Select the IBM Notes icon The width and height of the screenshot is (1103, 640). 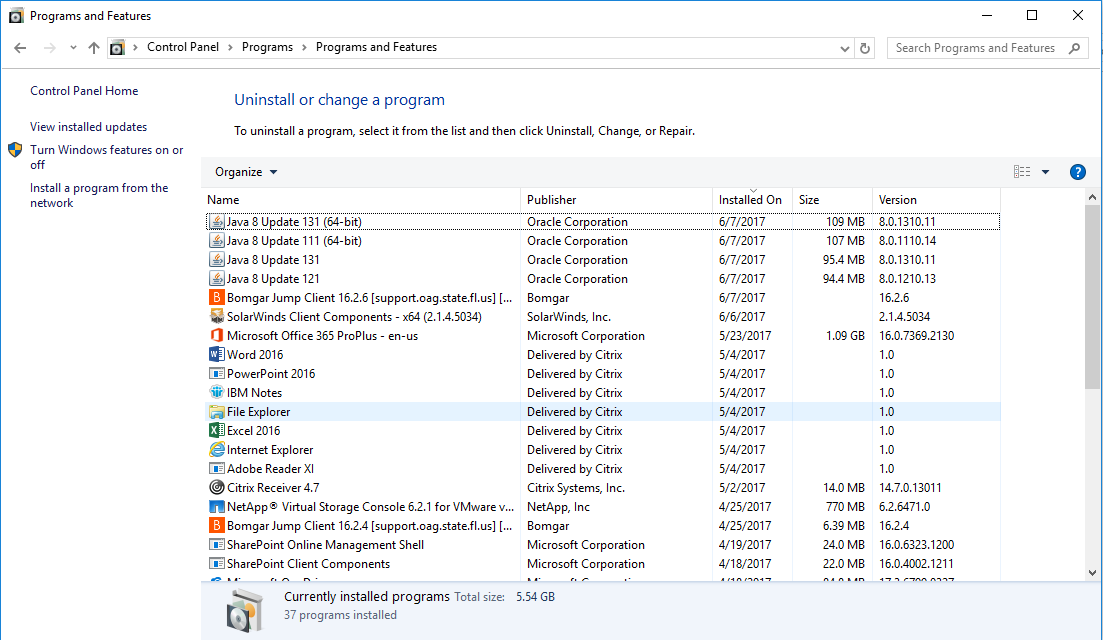217,392
